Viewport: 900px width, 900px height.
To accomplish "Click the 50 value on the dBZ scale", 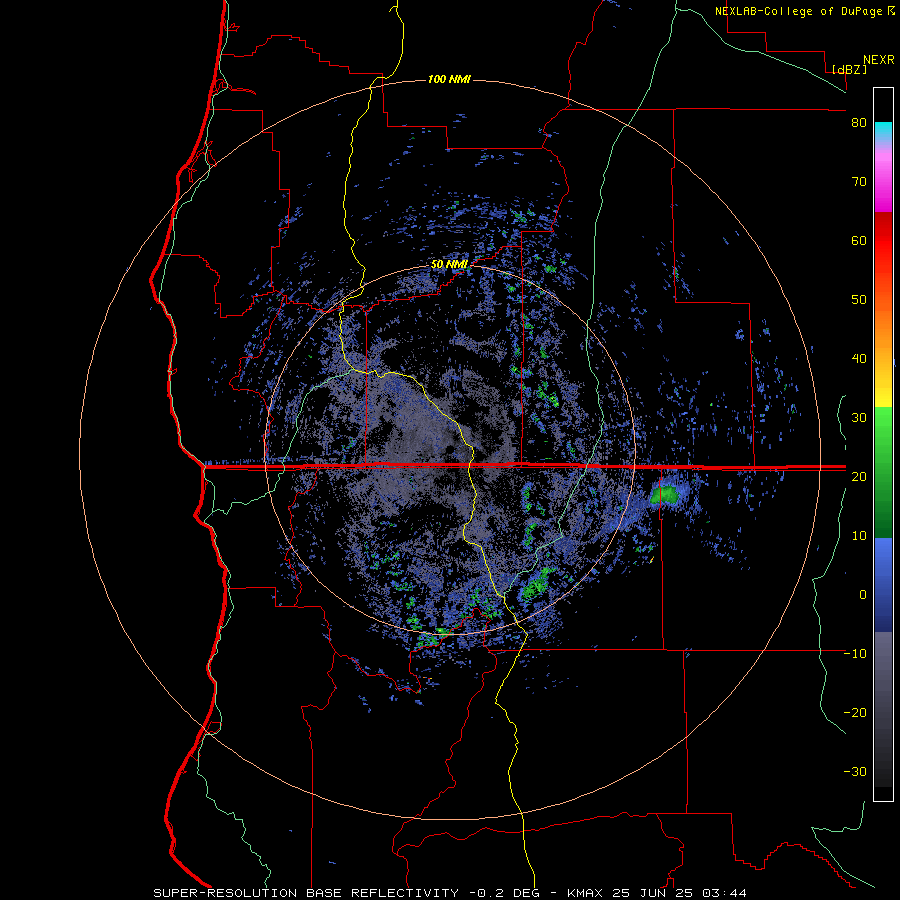I will [859, 300].
